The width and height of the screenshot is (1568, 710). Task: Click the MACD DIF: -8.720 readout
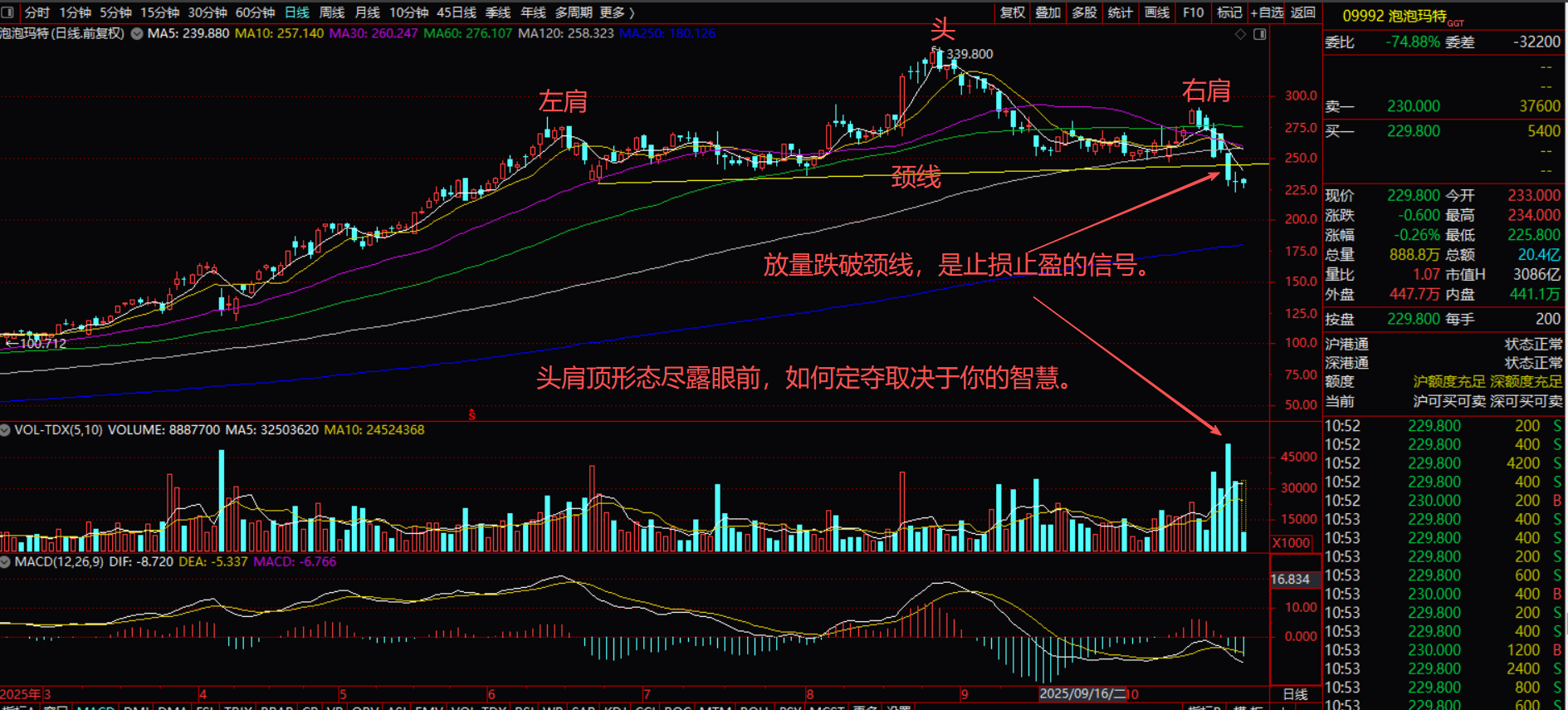click(x=141, y=562)
